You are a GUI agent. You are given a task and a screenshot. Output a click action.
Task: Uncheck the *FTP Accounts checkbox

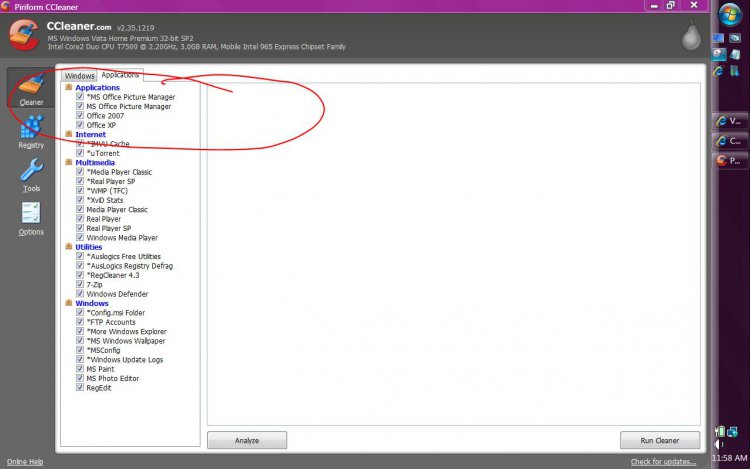coord(80,322)
